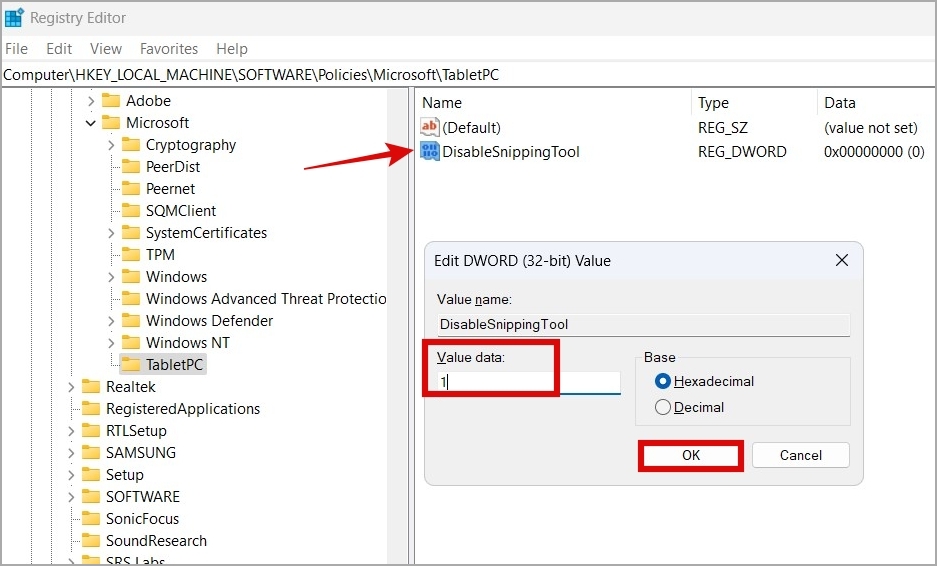Expand the SystemCertificates key

click(111, 233)
